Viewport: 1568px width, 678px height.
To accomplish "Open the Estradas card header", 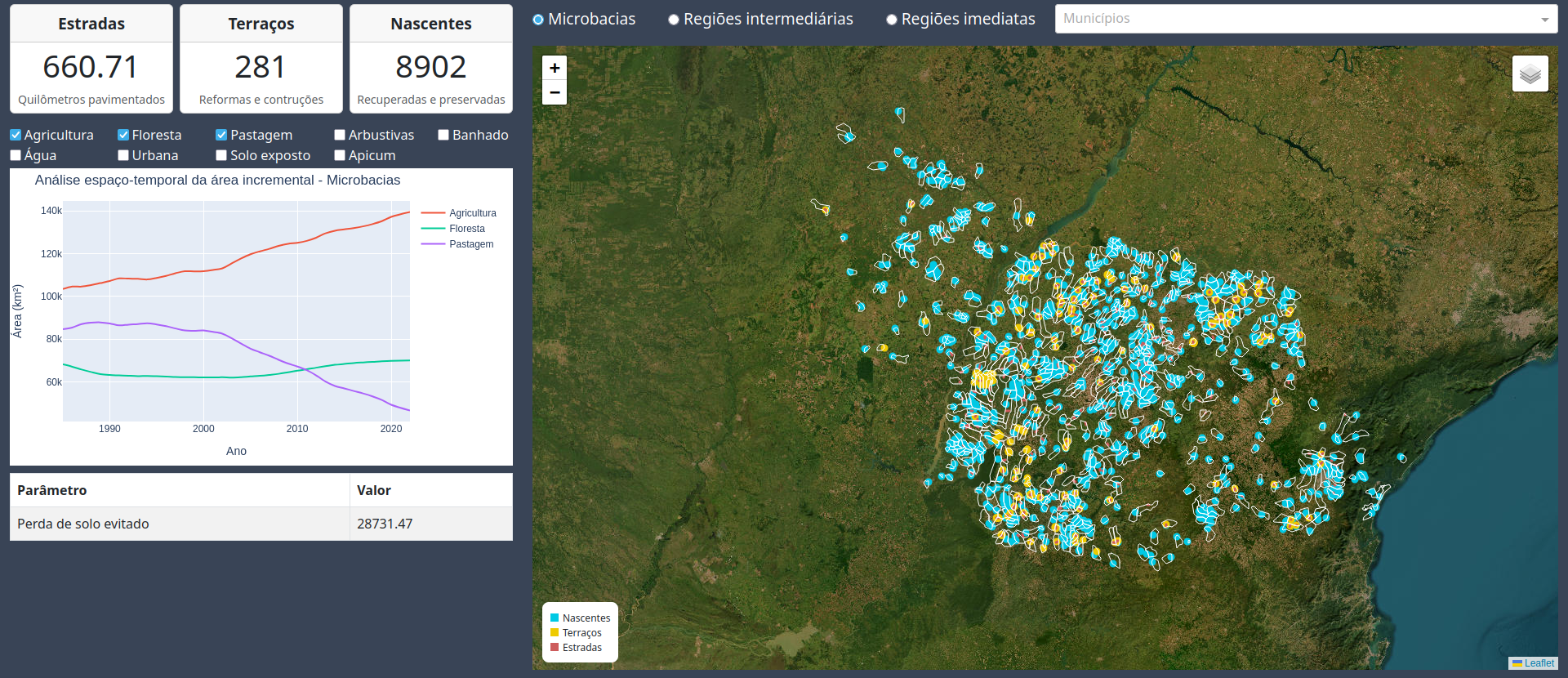I will click(91, 24).
